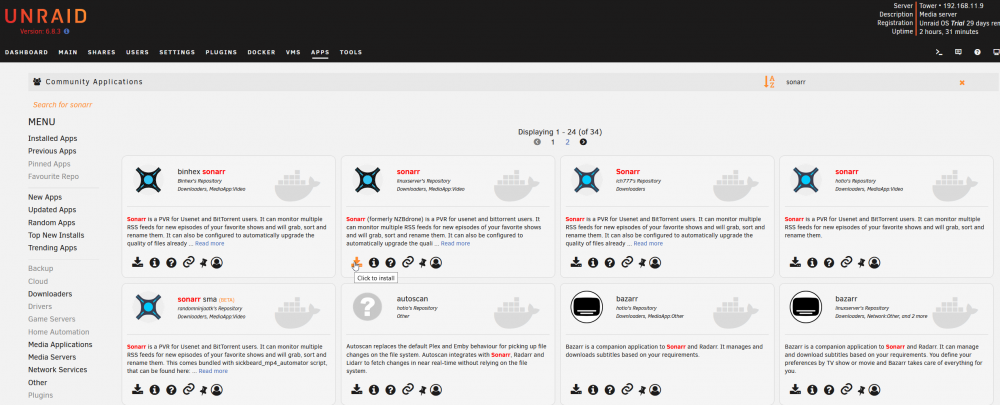Open Random Apps list

[52, 223]
